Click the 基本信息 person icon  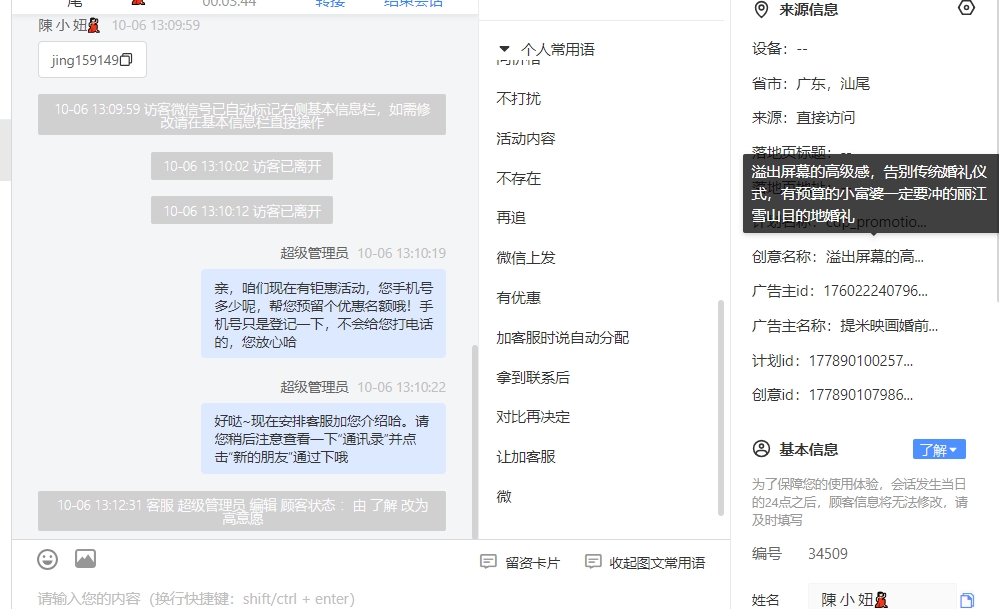pos(761,449)
